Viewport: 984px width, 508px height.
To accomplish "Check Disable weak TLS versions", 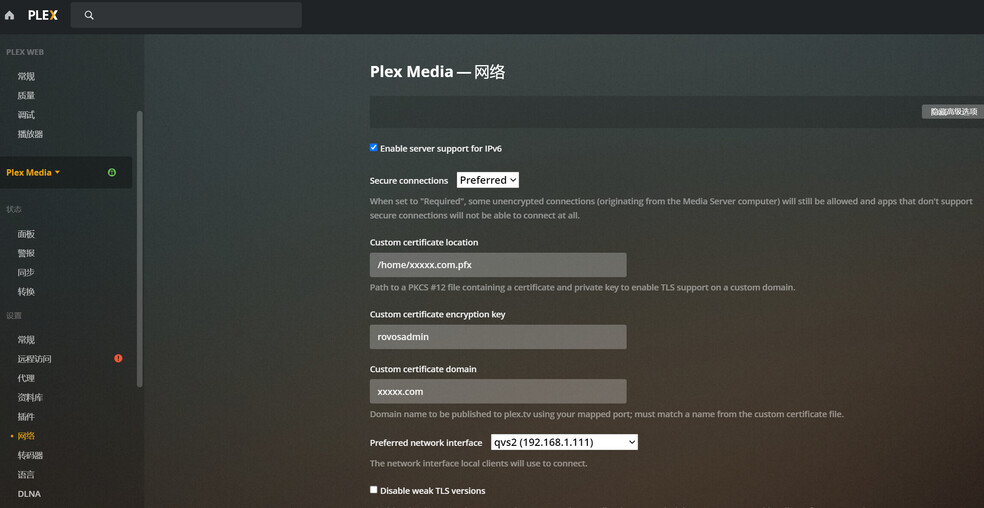I will click(x=374, y=490).
